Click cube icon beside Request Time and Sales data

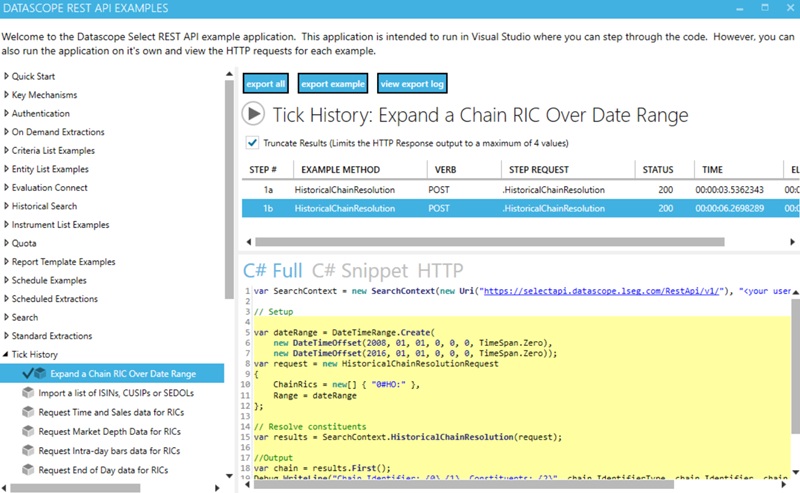(28, 412)
